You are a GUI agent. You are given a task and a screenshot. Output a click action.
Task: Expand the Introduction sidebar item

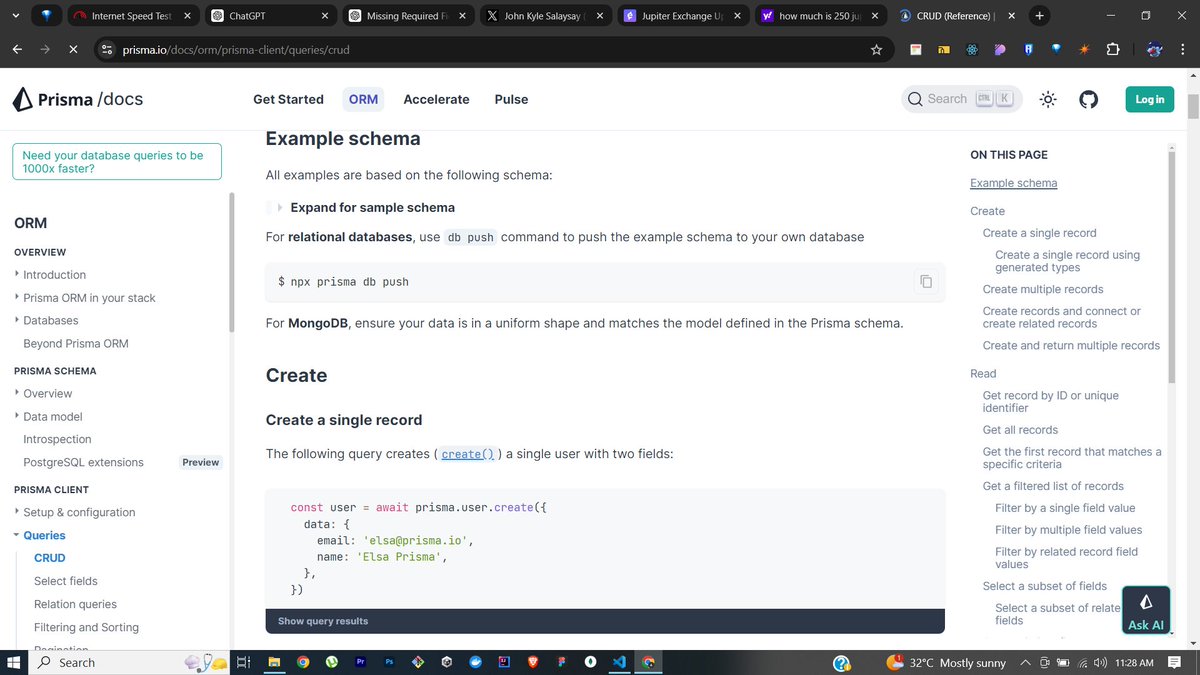tap(18, 274)
